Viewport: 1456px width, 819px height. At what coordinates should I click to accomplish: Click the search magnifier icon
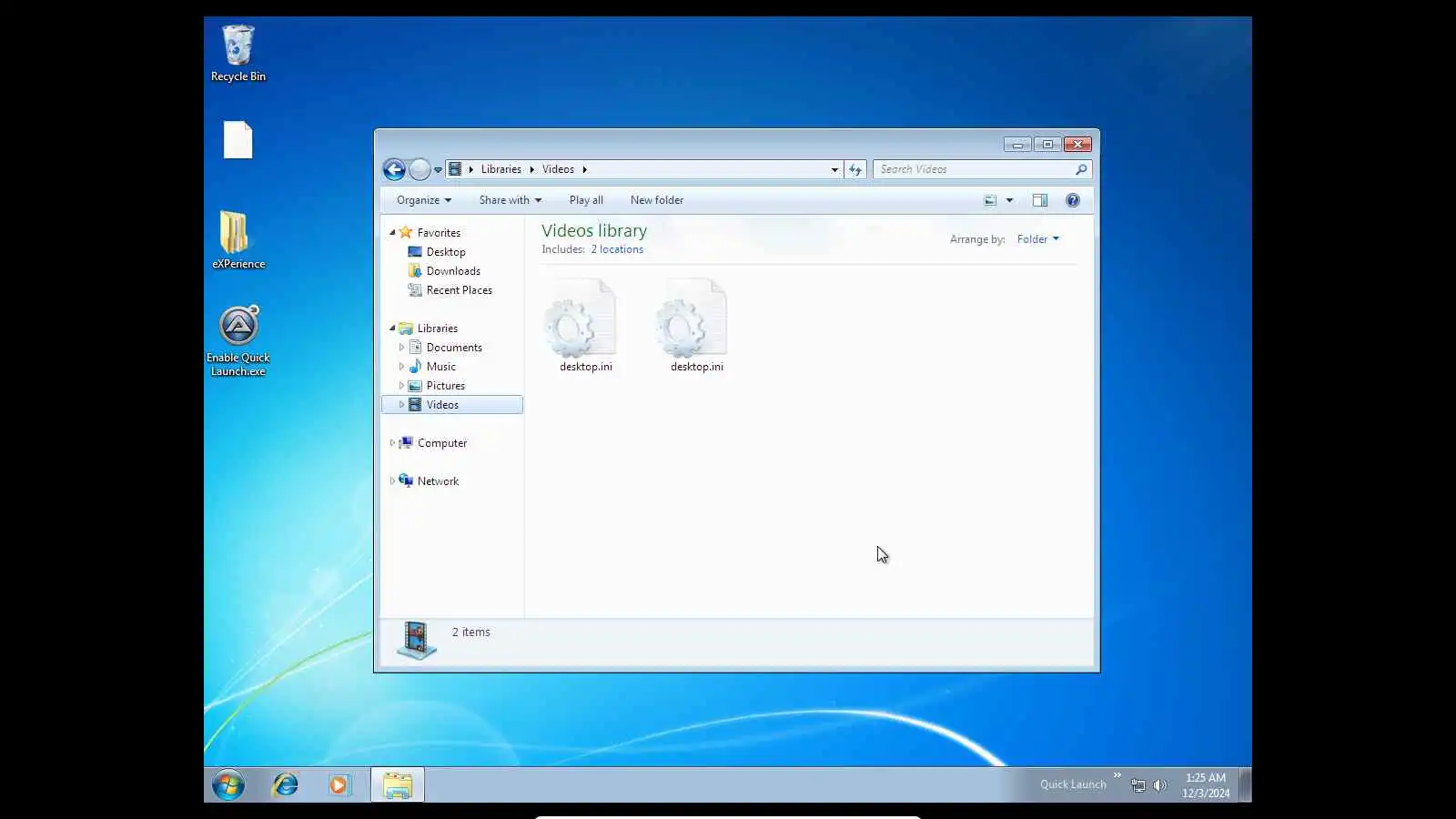[x=1081, y=169]
